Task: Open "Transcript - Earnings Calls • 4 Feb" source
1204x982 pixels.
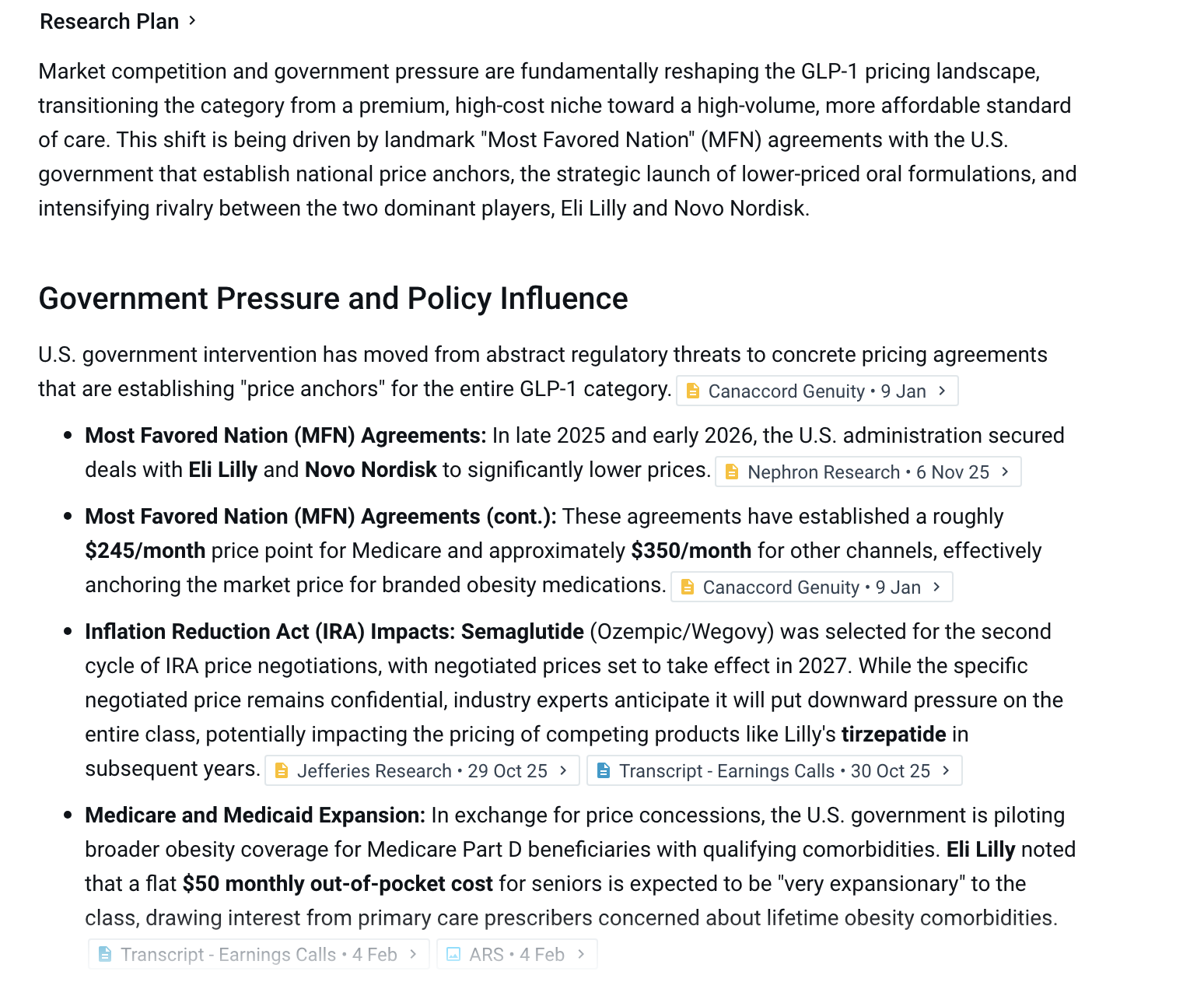Action: click(x=258, y=955)
